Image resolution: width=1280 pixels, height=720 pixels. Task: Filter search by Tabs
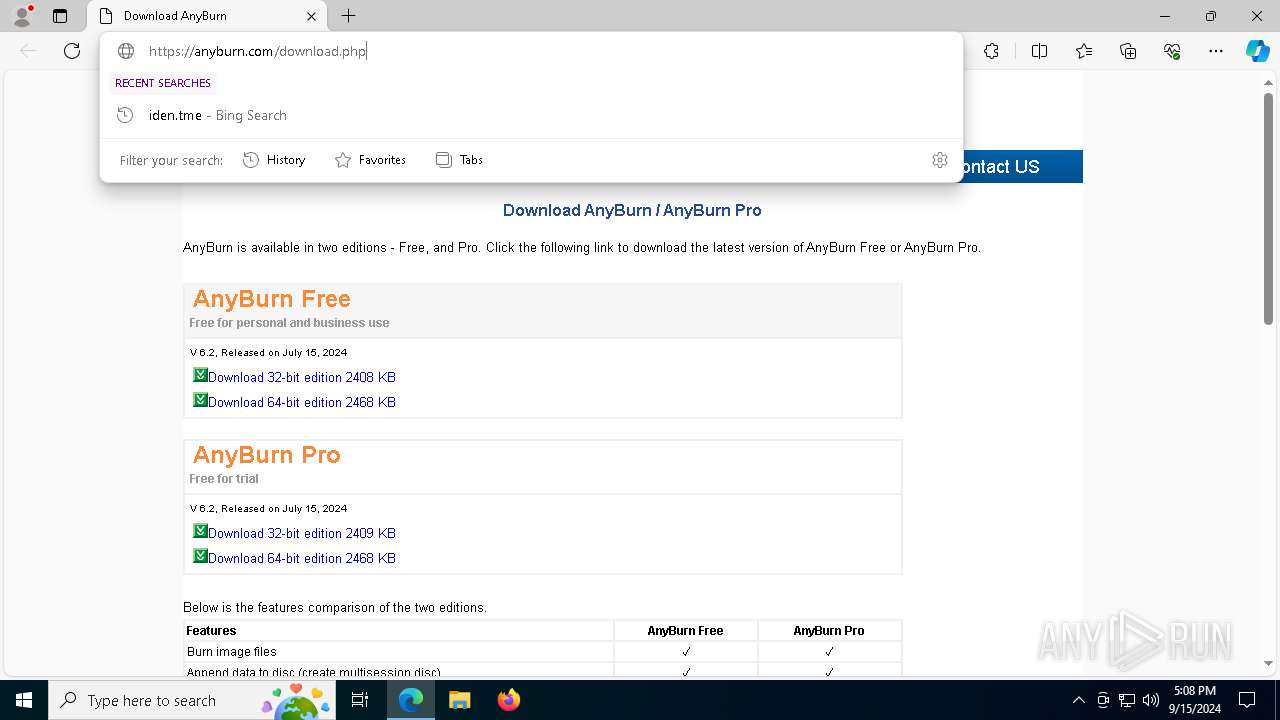tap(460, 160)
